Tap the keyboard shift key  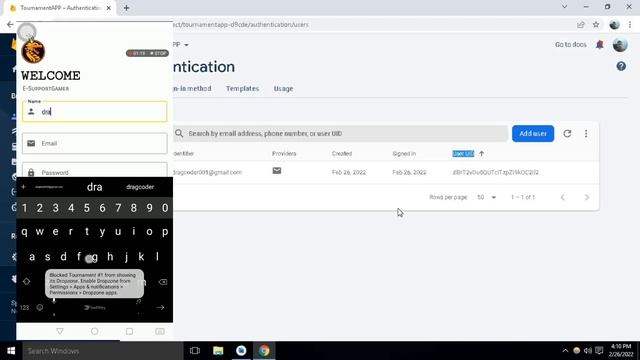click(x=27, y=282)
